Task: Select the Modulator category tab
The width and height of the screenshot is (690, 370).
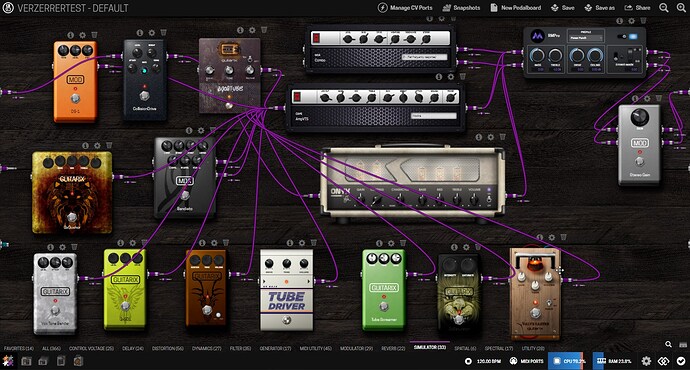Action: [356, 348]
